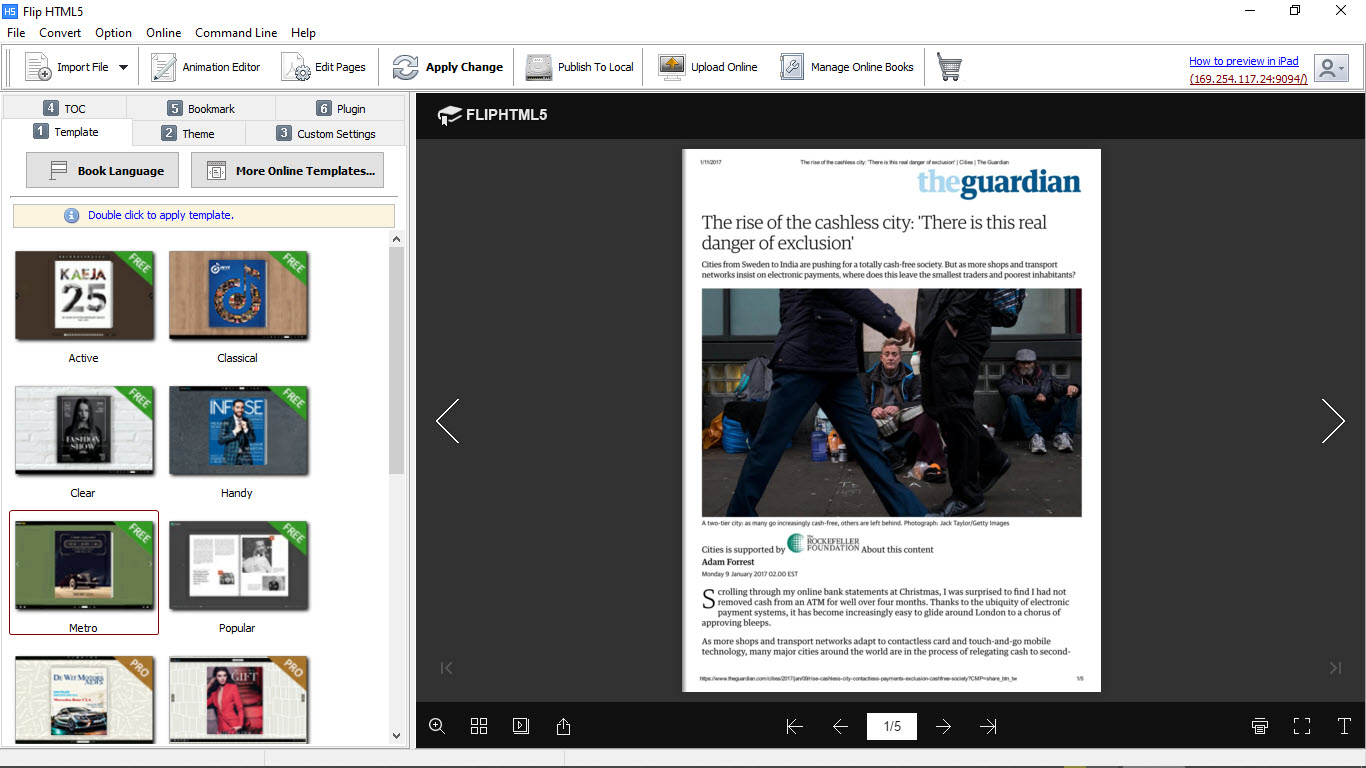Click the template list scroll down arrow

(x=396, y=736)
